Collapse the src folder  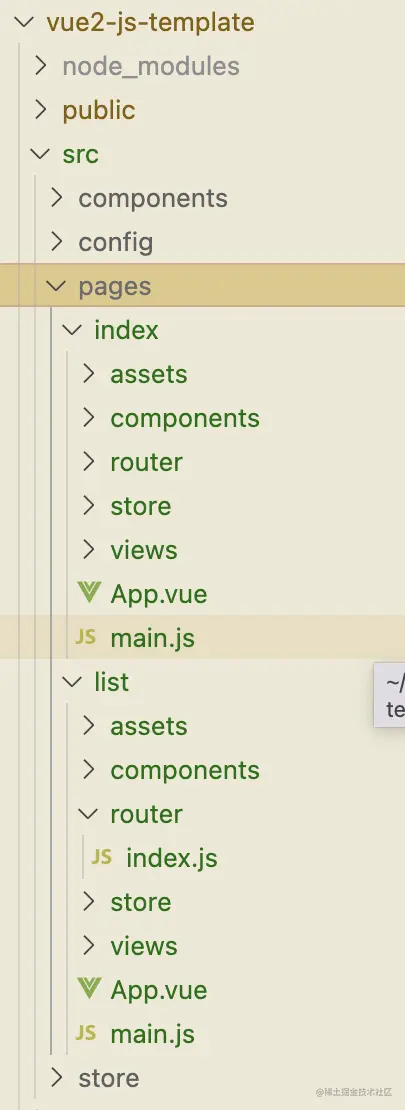click(40, 154)
